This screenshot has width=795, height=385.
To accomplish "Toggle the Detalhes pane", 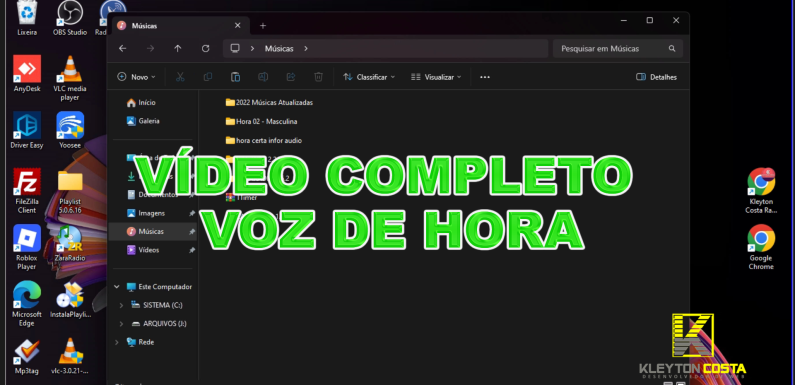I will click(x=656, y=77).
